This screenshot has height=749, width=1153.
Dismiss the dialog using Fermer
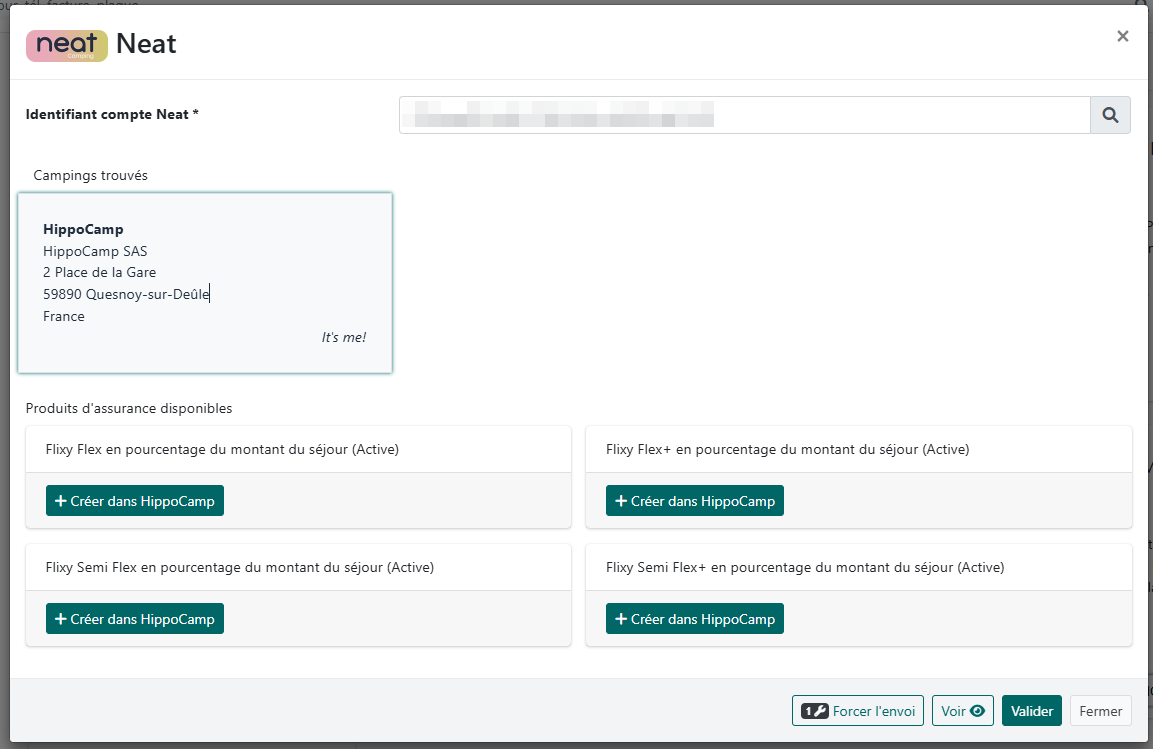(x=1100, y=711)
